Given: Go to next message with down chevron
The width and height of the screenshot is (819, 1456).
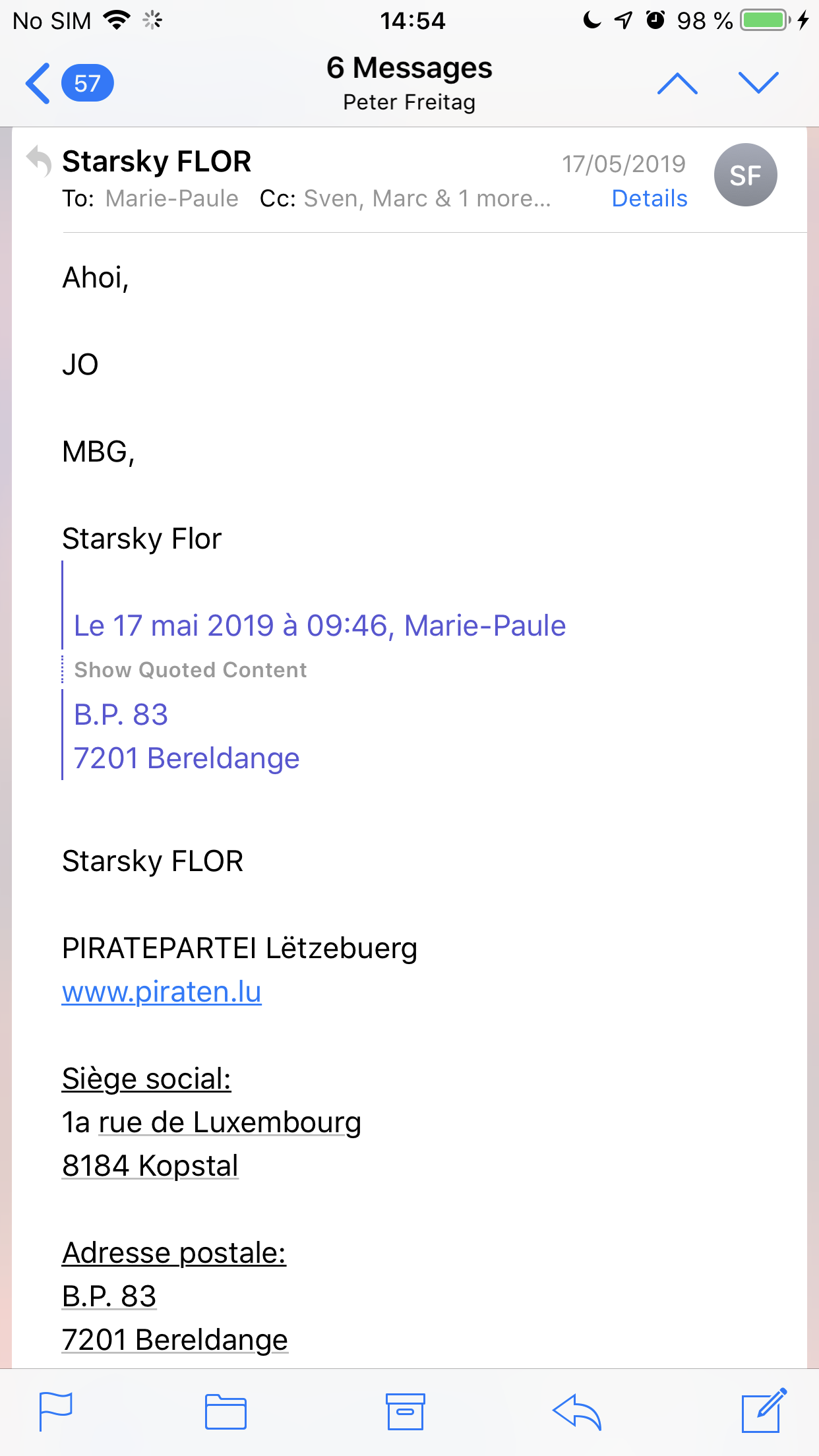Looking at the screenshot, I should (x=758, y=84).
